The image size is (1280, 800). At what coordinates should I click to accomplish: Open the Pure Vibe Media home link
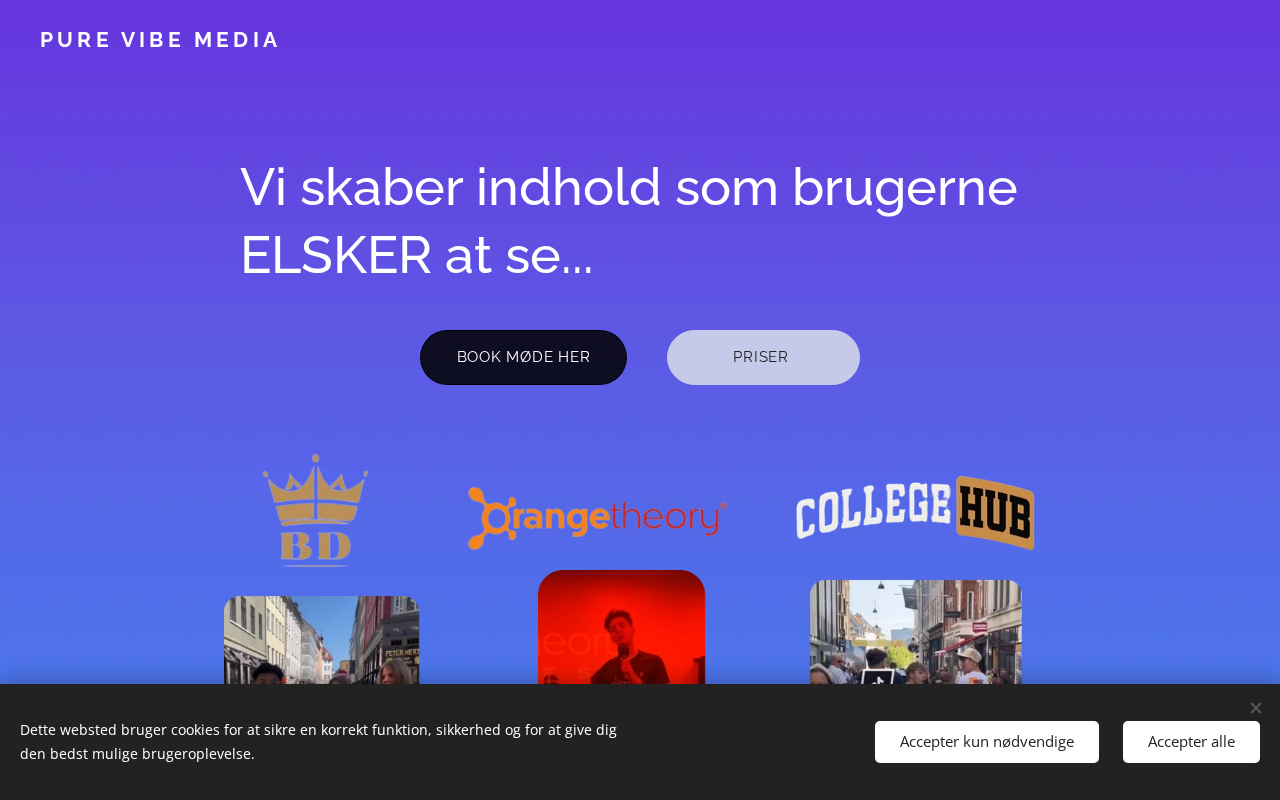coord(160,40)
